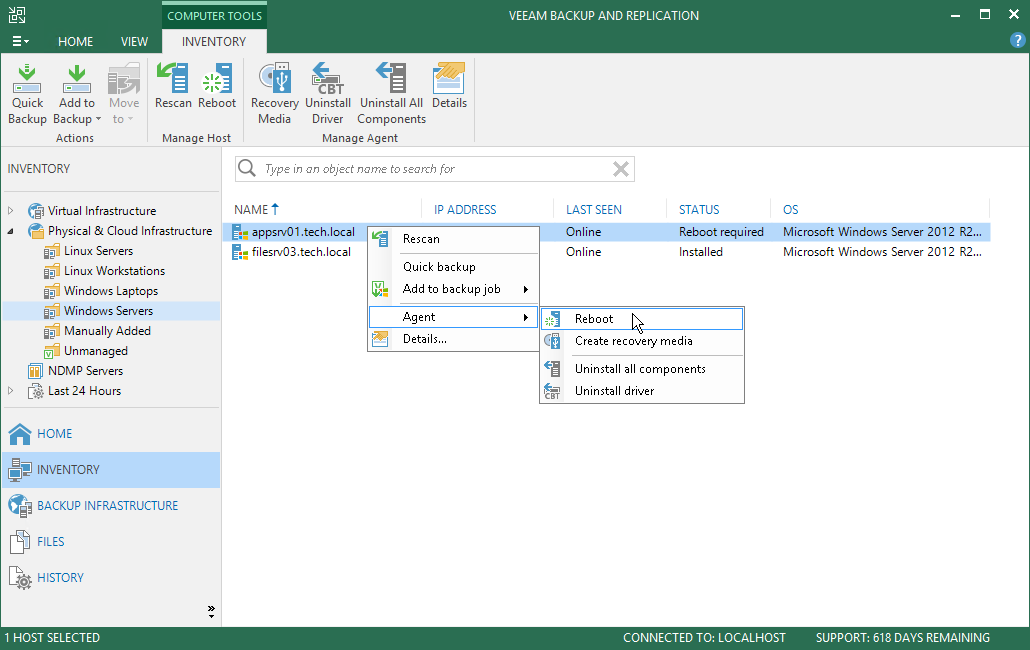Open the Unmanaged group
Screen dimensions: 1030x650
[x=96, y=351]
